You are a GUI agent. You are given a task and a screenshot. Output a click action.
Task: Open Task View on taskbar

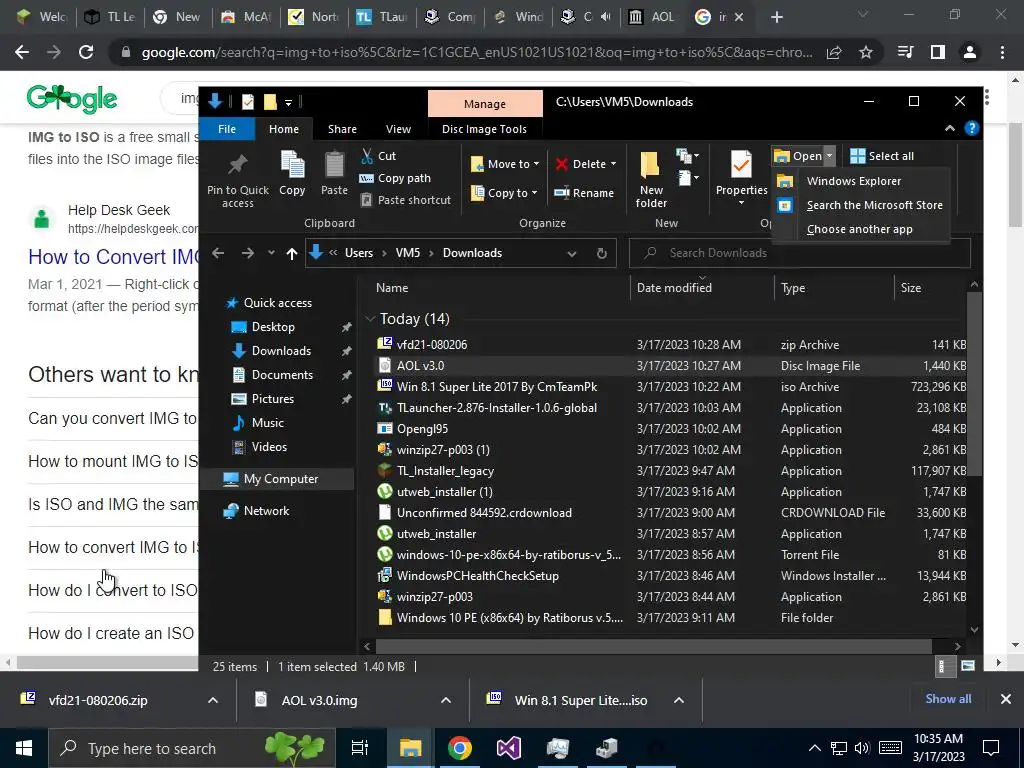(360, 748)
